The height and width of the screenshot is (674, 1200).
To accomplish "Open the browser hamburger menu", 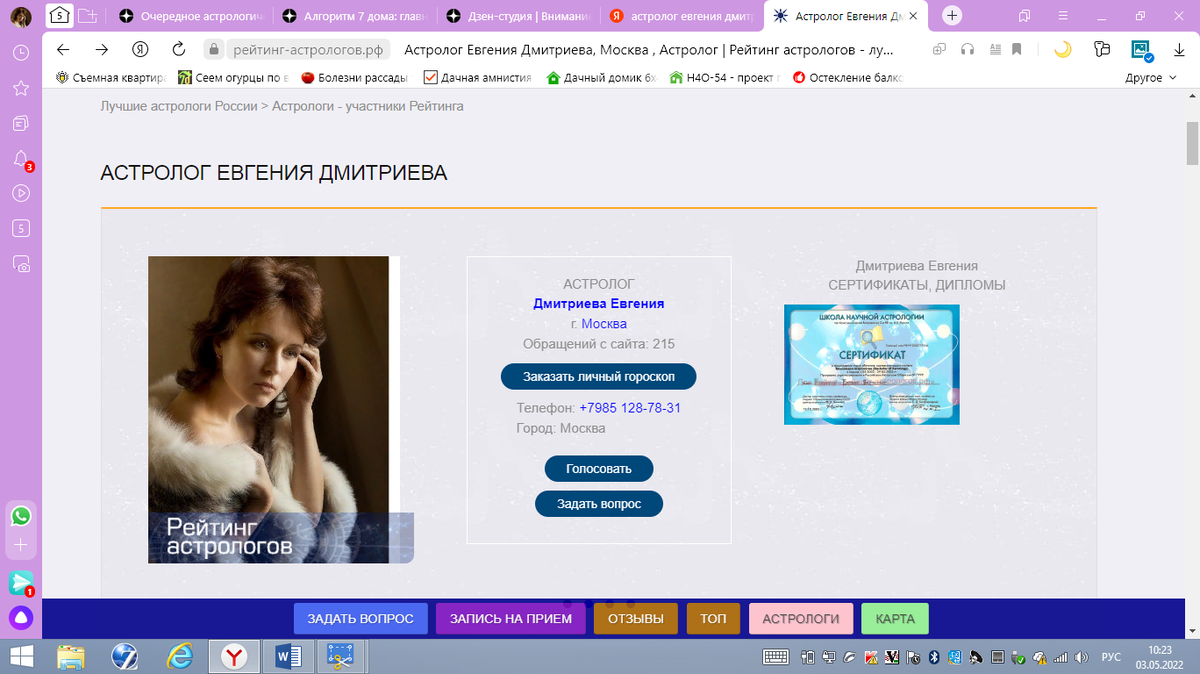I will [x=1062, y=16].
